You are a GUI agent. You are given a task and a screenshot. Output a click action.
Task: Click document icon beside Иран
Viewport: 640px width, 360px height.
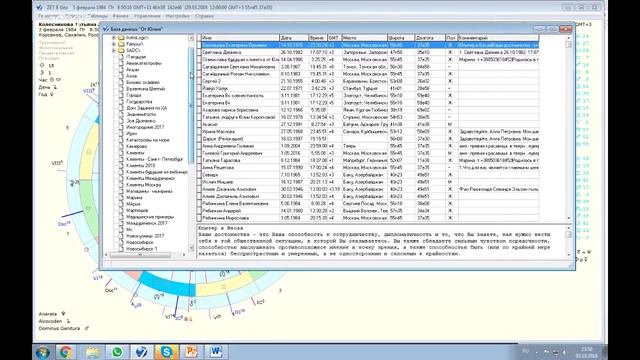point(121,133)
